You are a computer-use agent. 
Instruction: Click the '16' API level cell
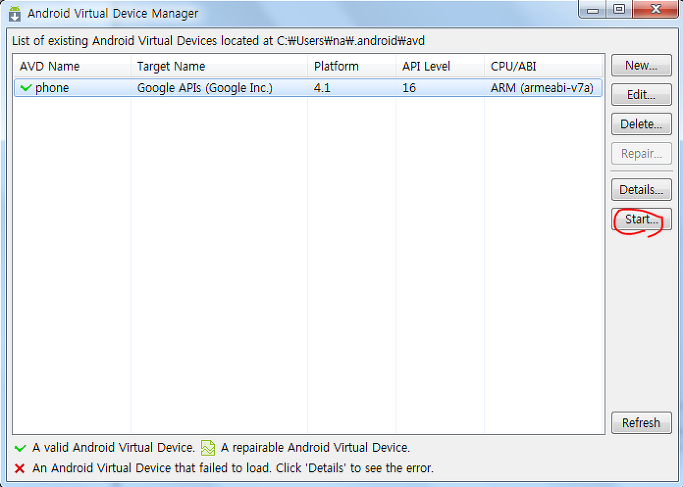pos(409,88)
